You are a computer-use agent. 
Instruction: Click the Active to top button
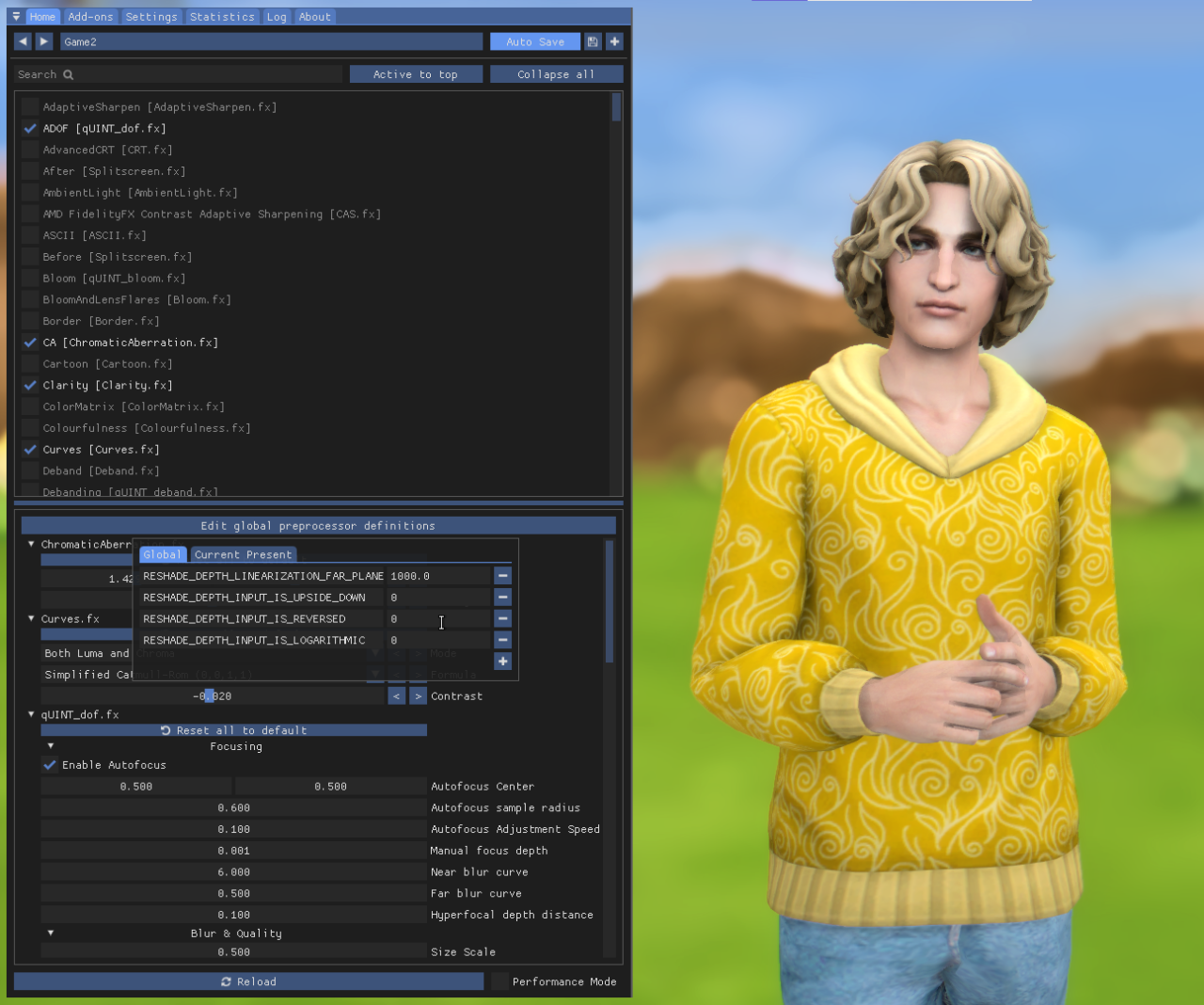[x=416, y=74]
